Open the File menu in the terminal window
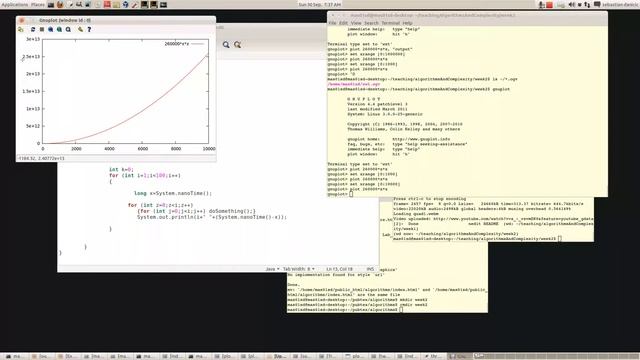Viewport: 640px width, 360px height. (x=332, y=23)
